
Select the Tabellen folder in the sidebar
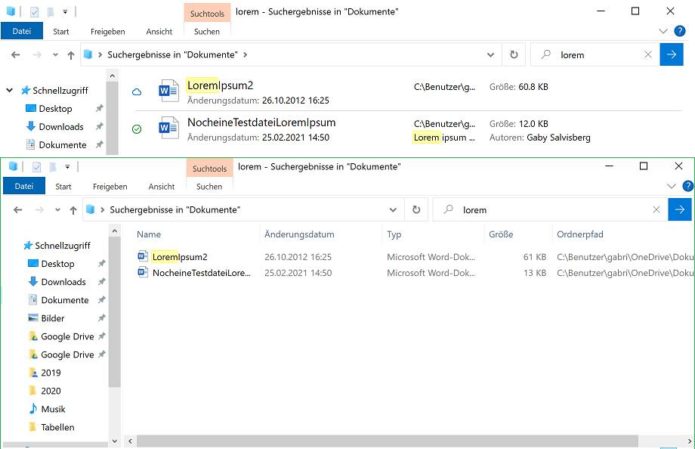click(57, 426)
